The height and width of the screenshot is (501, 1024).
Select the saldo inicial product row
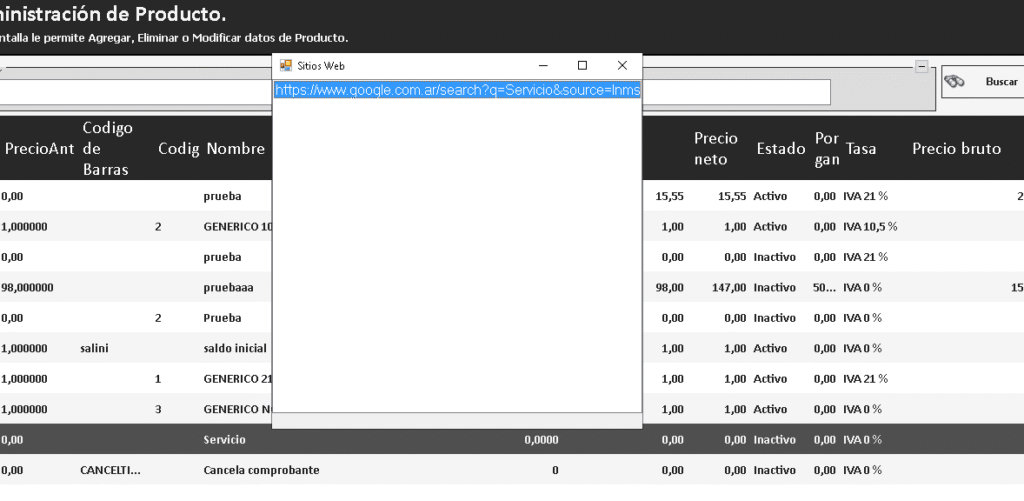(234, 348)
